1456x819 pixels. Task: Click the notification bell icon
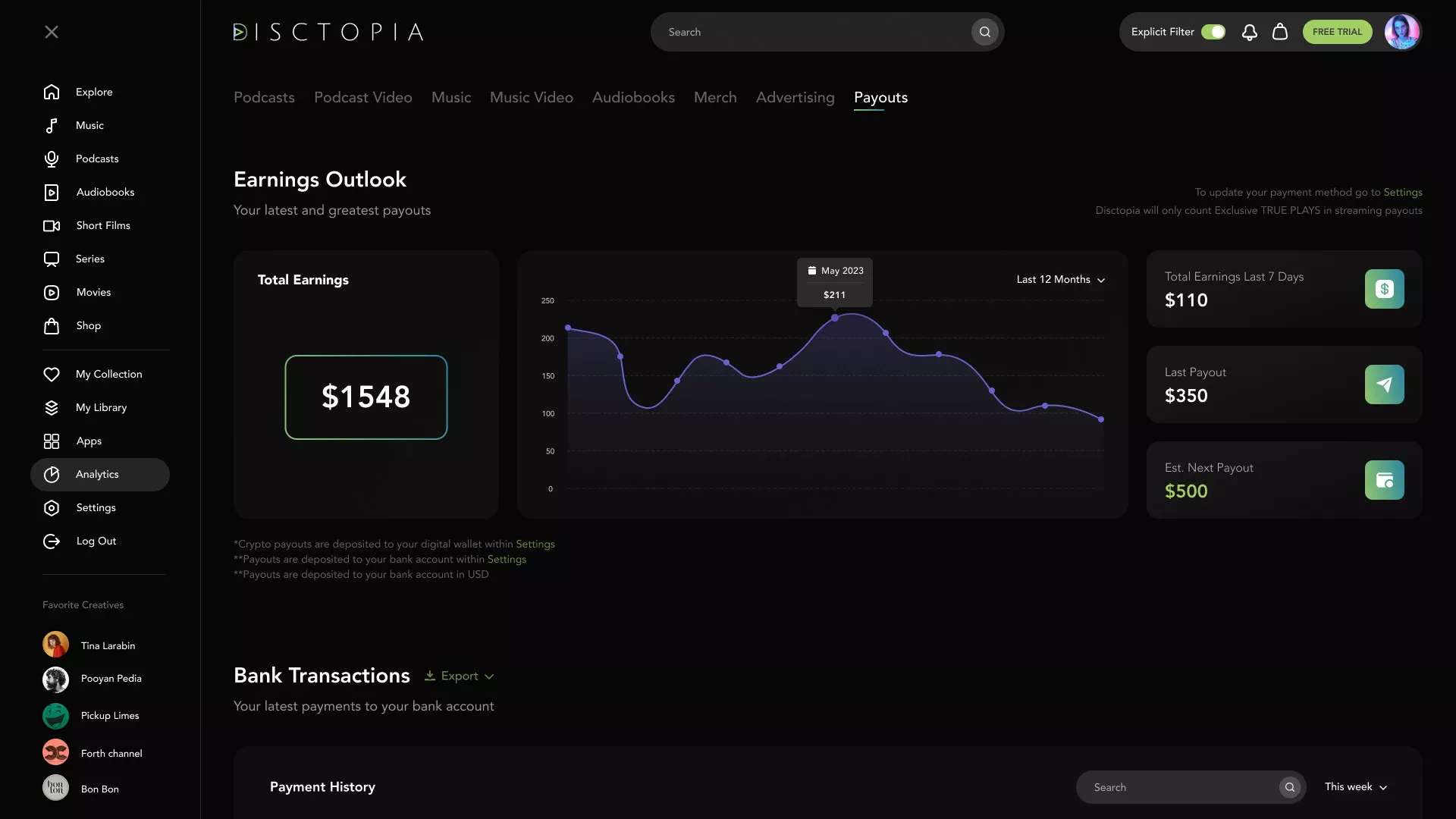(x=1249, y=32)
